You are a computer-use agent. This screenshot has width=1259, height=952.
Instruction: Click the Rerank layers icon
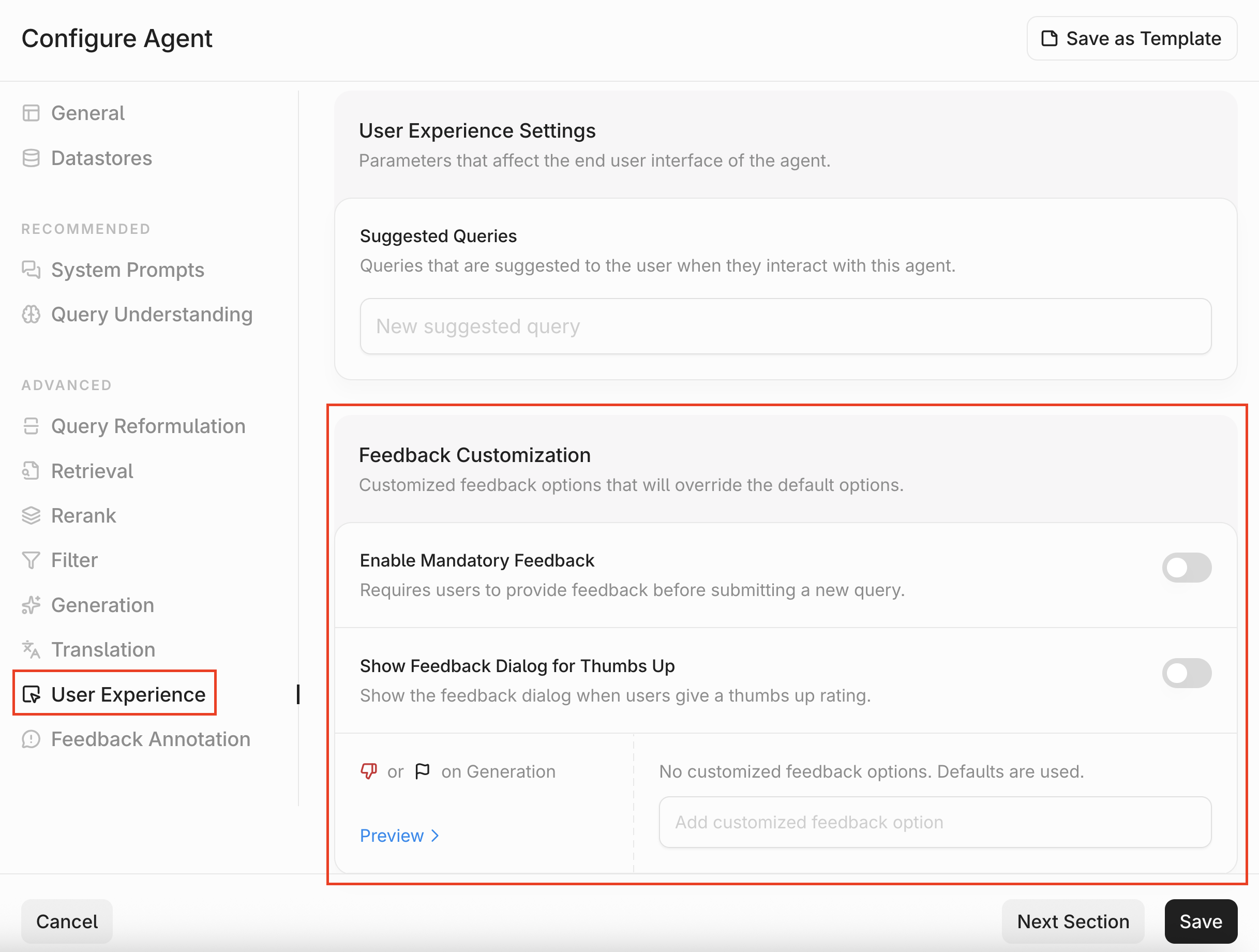point(31,515)
